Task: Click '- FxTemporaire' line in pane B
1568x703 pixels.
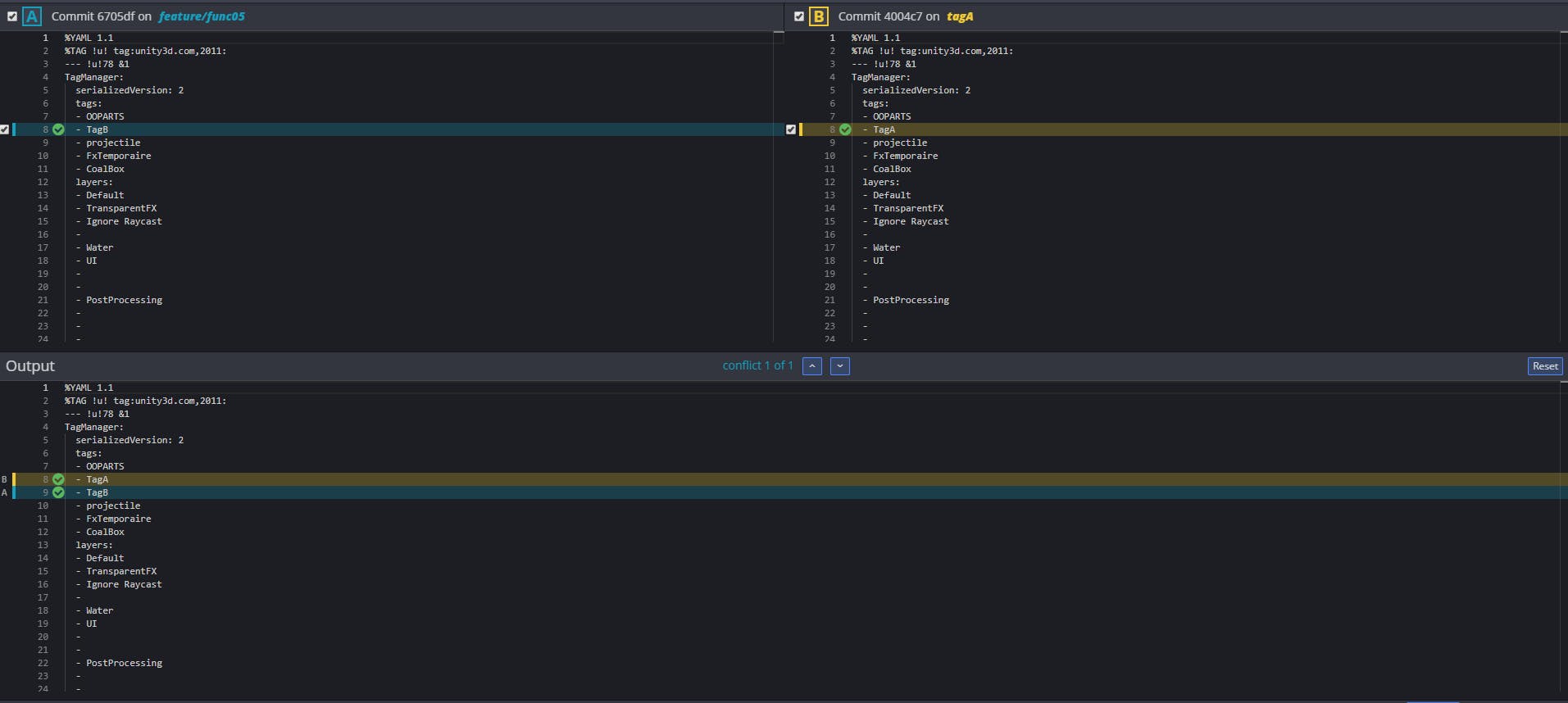Action: 900,156
